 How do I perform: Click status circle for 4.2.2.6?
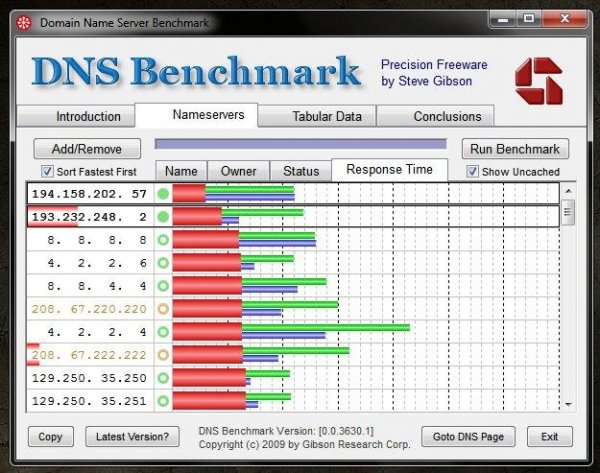click(163, 263)
